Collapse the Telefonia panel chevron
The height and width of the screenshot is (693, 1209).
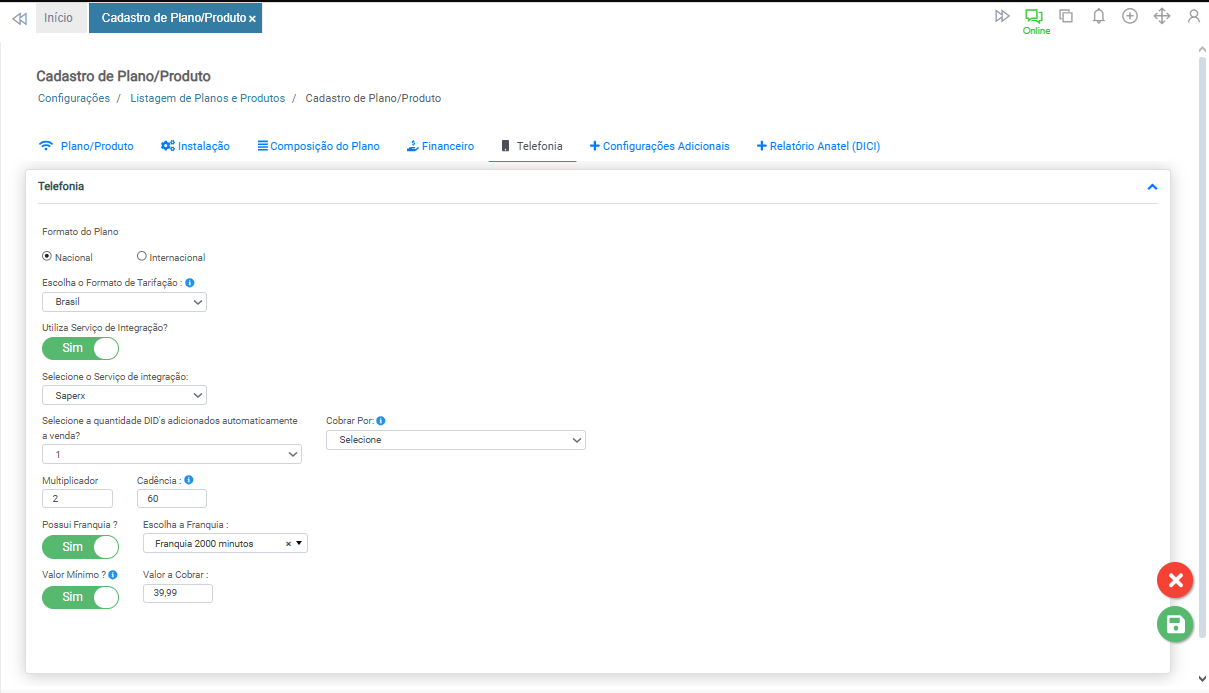tap(1152, 187)
